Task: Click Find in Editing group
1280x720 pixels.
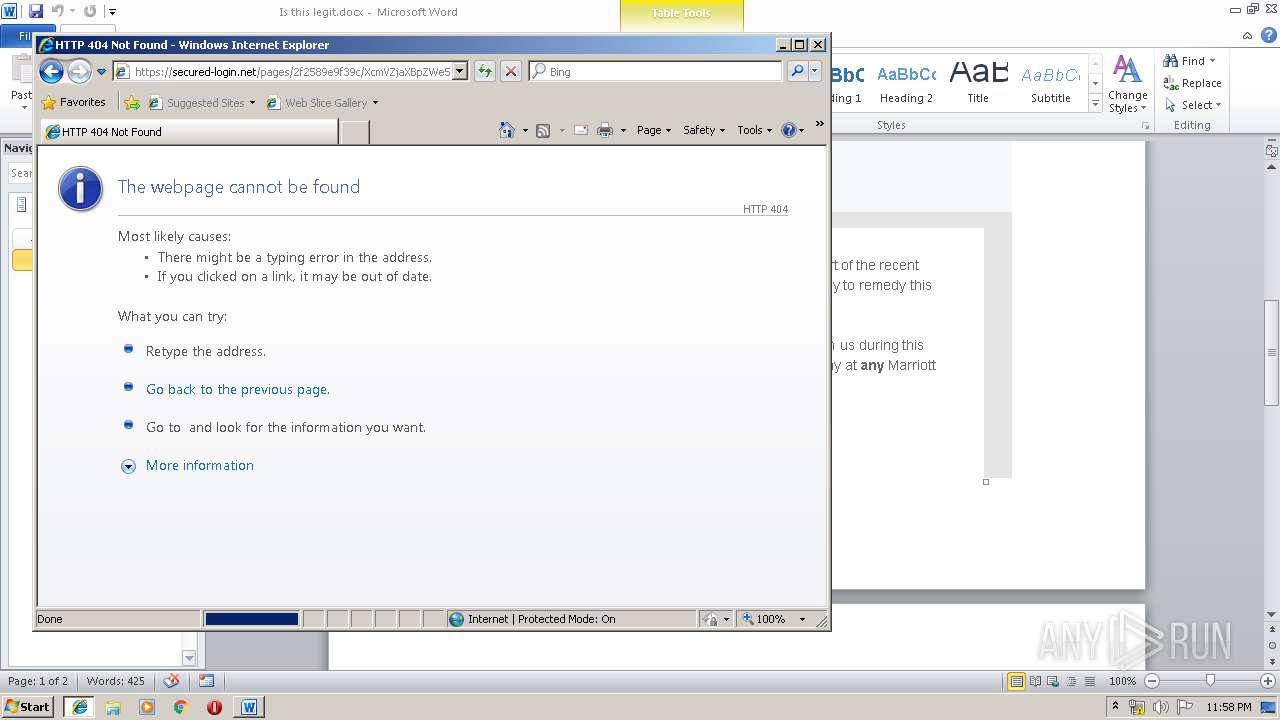Action: pyautogui.click(x=1190, y=61)
